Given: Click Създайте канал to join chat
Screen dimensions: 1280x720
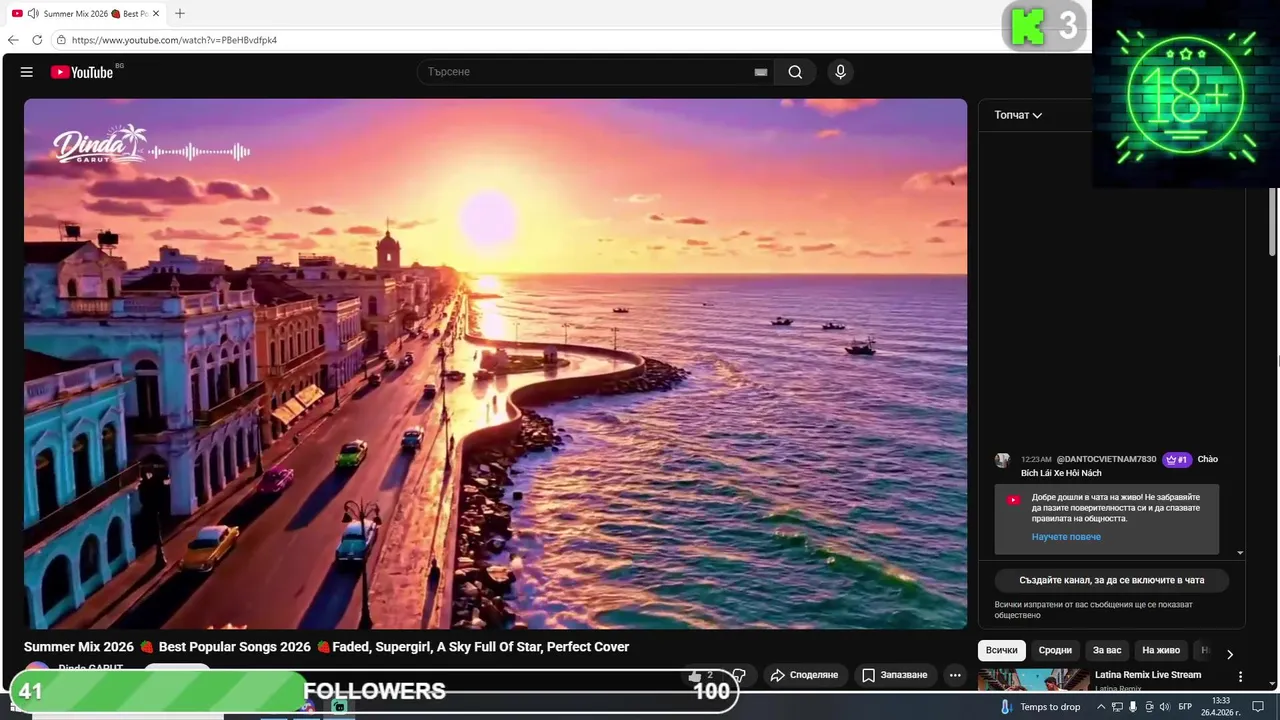Looking at the screenshot, I should (x=1111, y=580).
